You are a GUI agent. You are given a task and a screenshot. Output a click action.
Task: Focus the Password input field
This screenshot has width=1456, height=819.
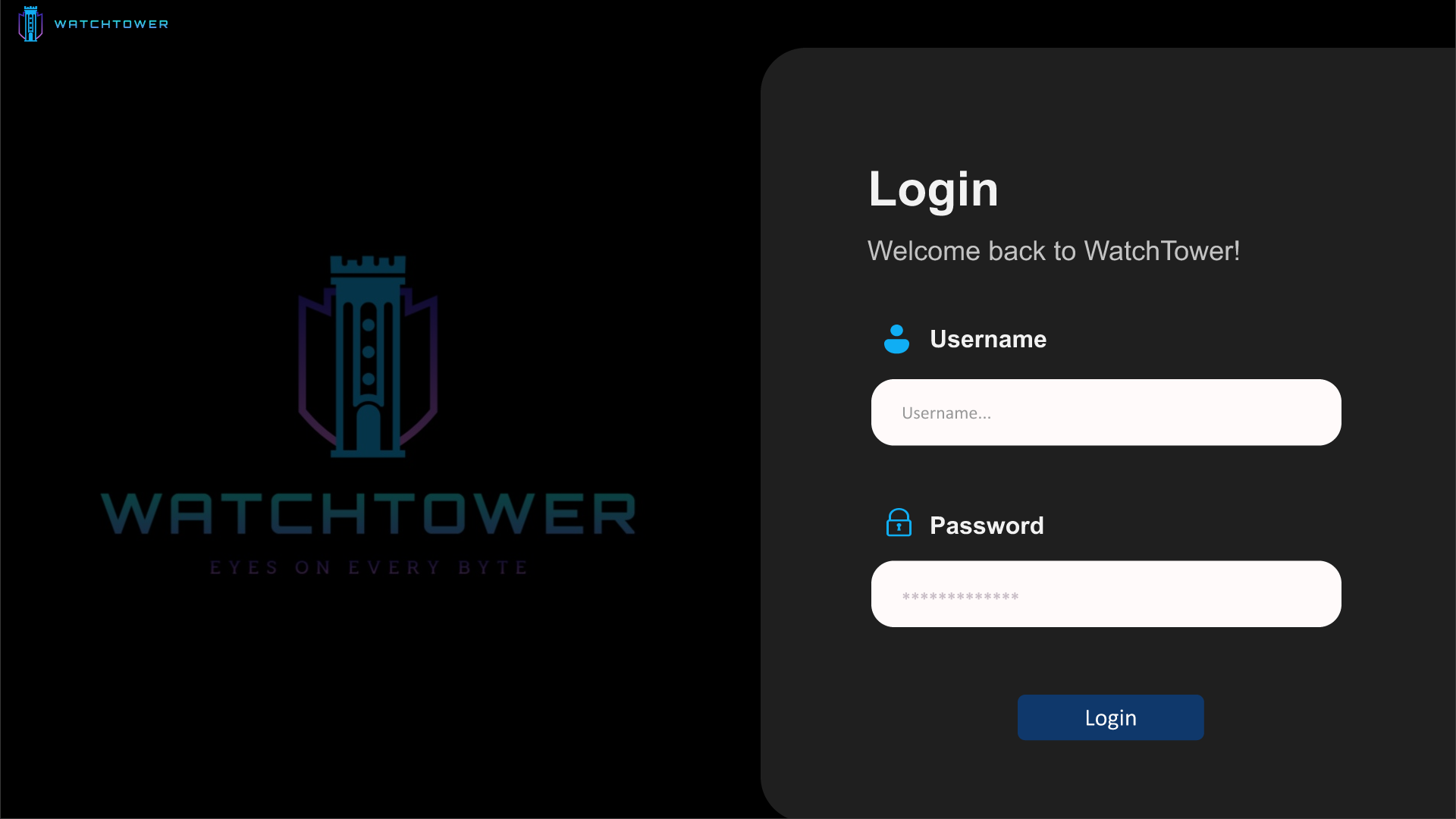pos(1106,594)
